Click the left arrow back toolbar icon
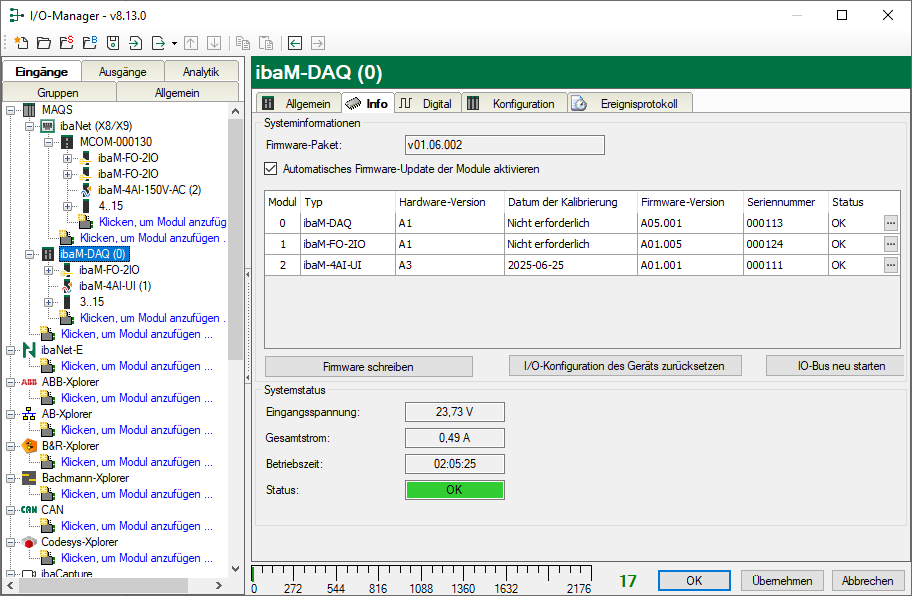This screenshot has width=912, height=596. click(295, 43)
